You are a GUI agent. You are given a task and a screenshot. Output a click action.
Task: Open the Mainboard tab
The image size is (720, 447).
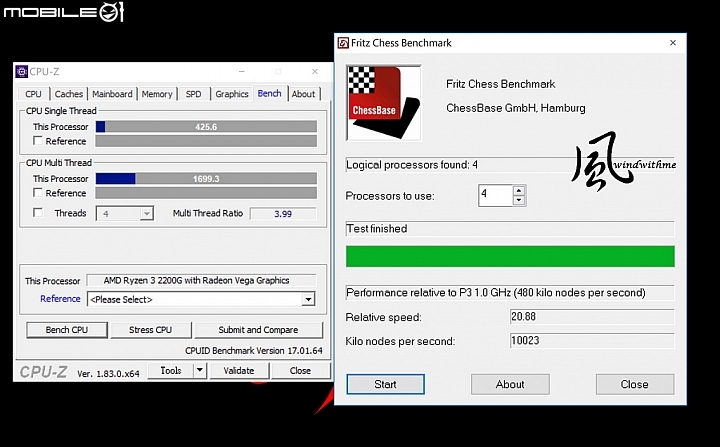[x=112, y=94]
